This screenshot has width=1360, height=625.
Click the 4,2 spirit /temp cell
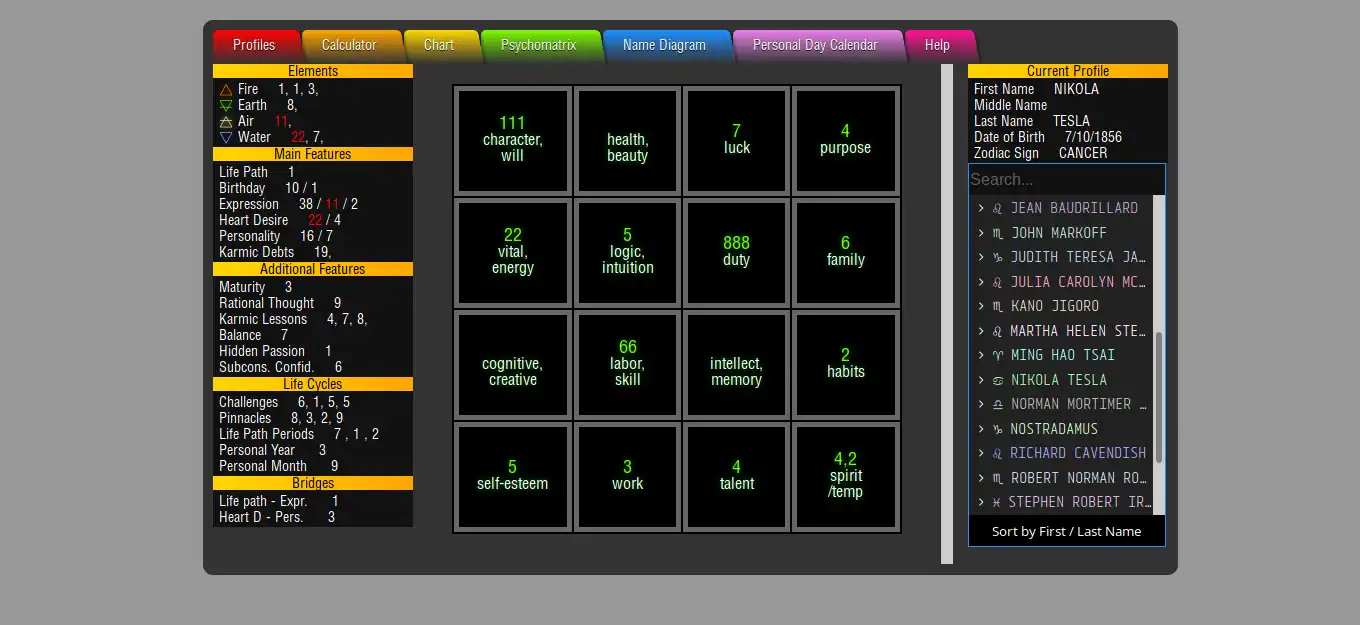click(x=845, y=476)
